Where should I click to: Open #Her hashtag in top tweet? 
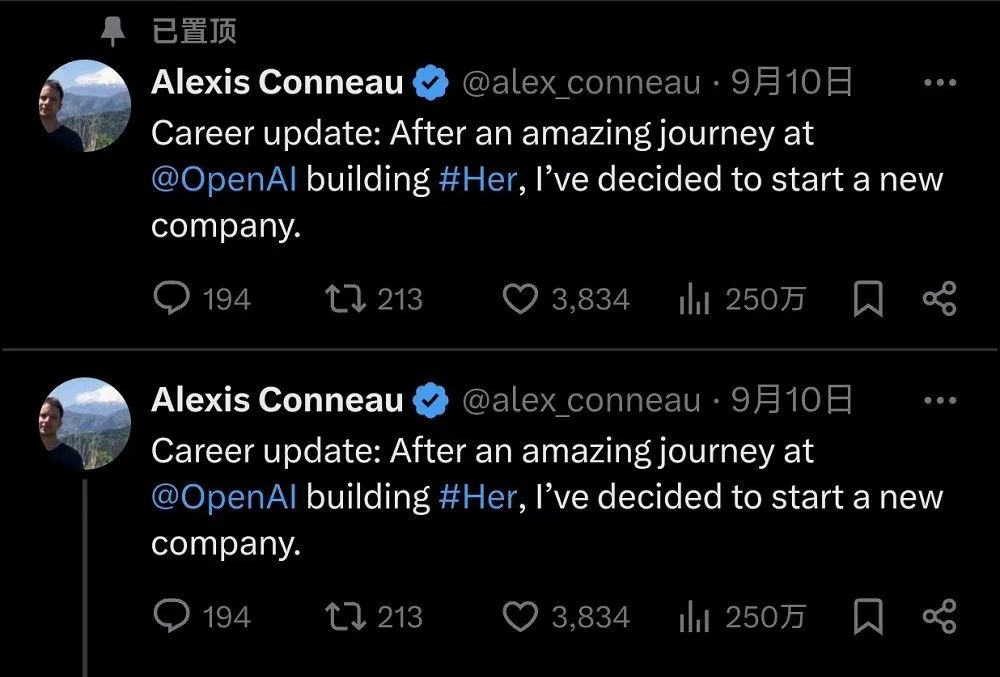coord(478,180)
